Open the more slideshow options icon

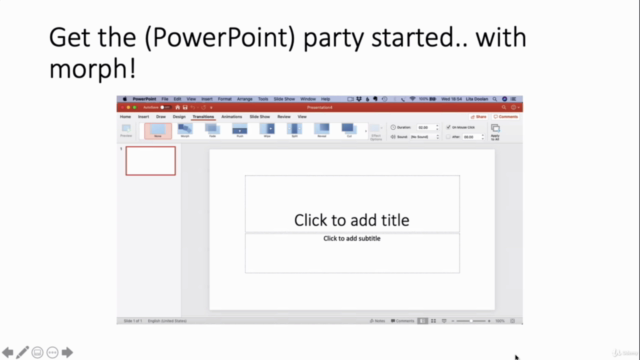52,352
